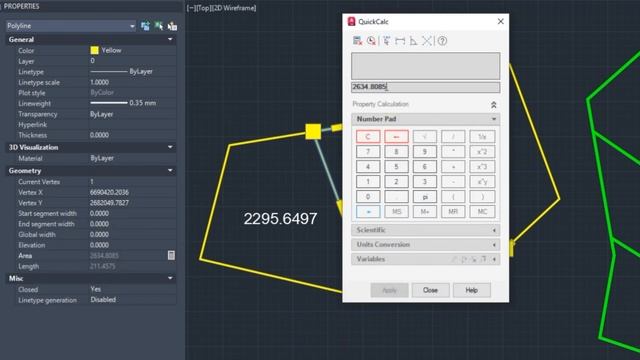Click Clear calculator icon in QuickCalc toolbar
Screen dimensions: 640x360
[x=357, y=41]
